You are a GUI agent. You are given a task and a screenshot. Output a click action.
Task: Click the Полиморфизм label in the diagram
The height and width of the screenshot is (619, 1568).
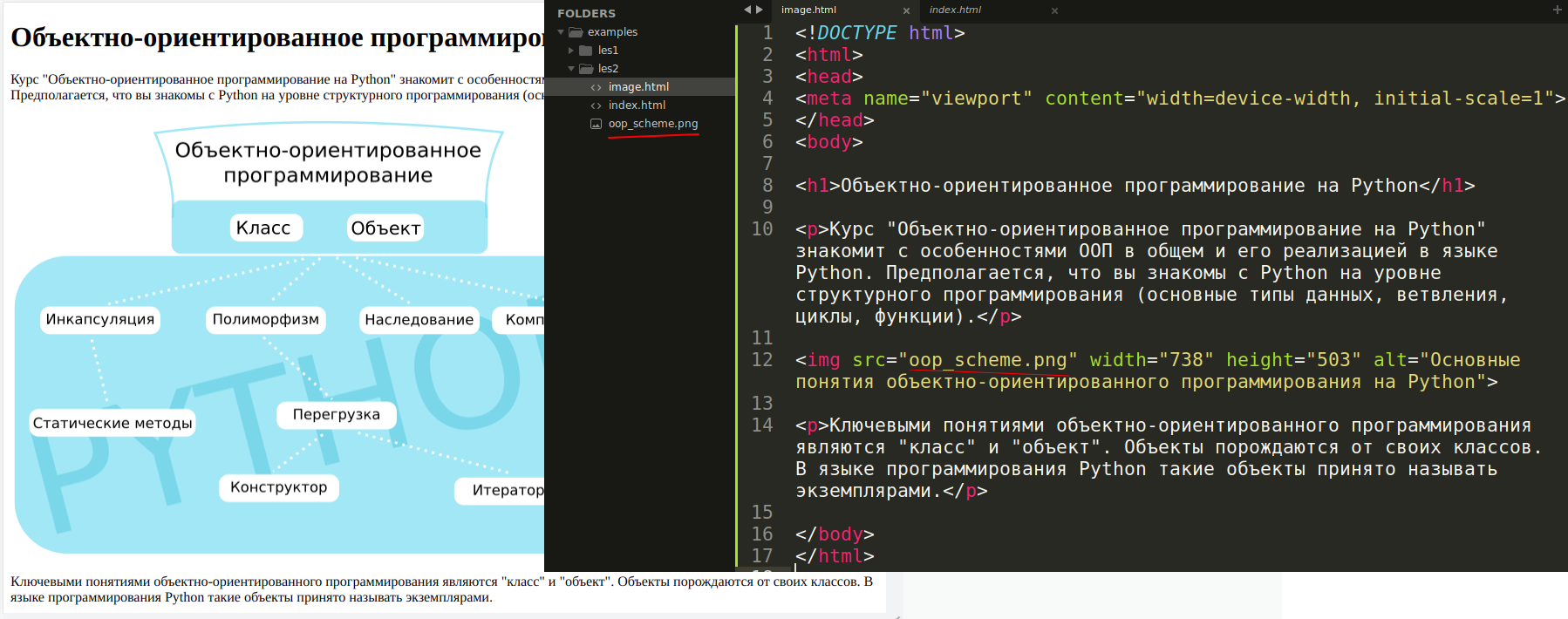[266, 319]
